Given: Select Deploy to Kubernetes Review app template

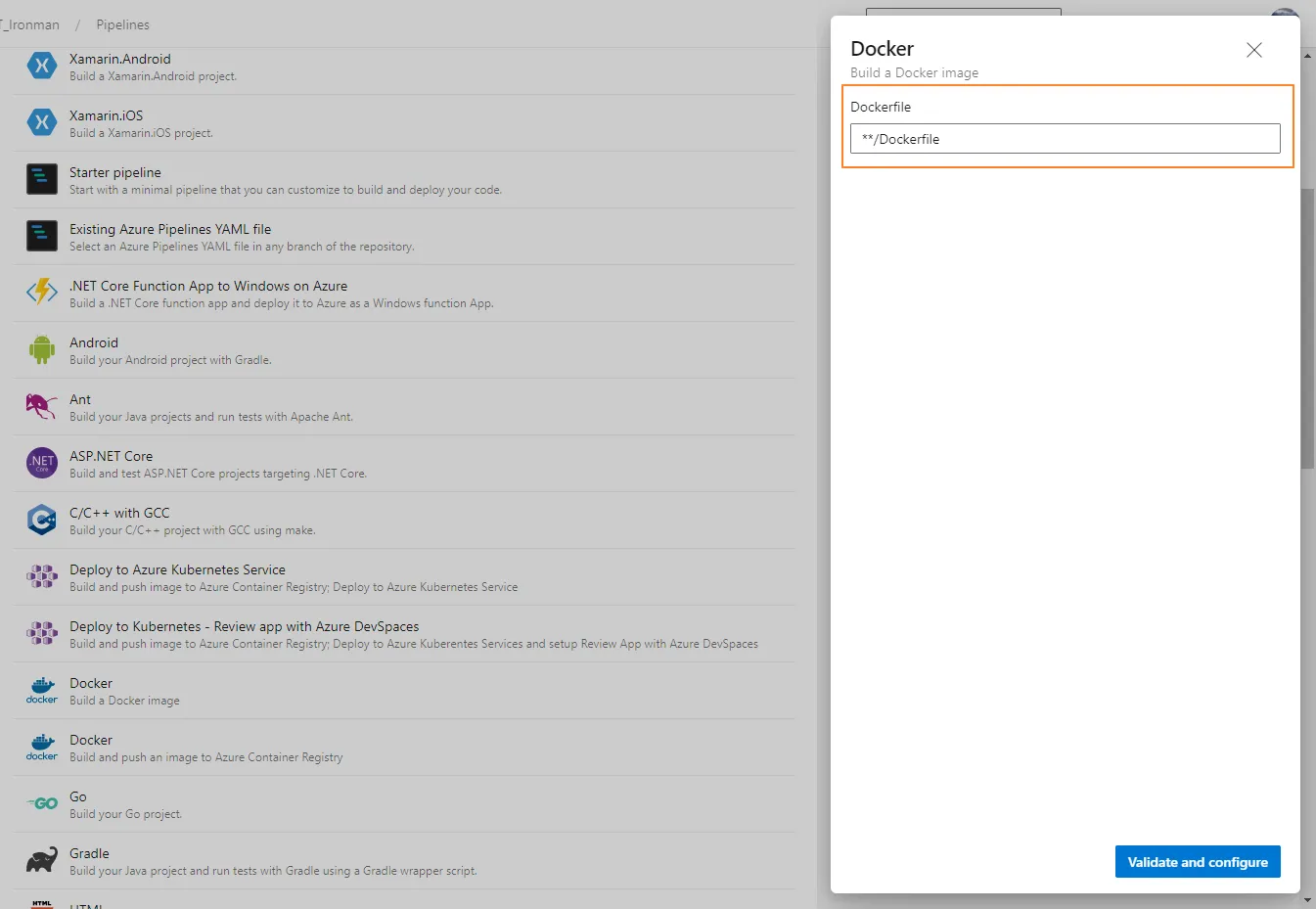Looking at the screenshot, I should click(244, 627).
